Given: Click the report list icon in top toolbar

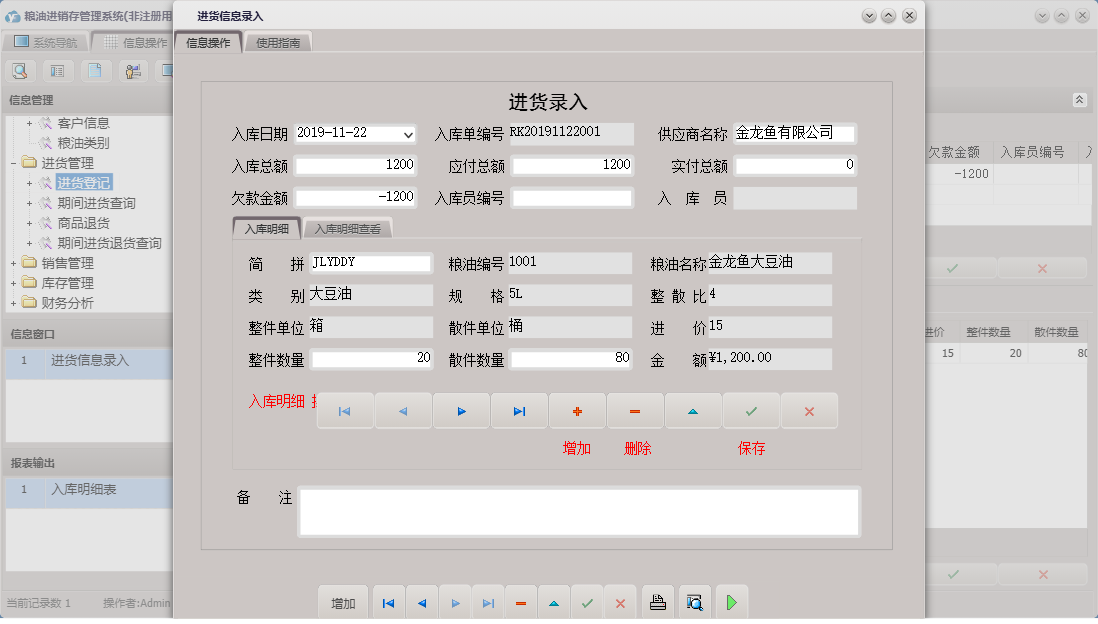Looking at the screenshot, I should tap(56, 70).
